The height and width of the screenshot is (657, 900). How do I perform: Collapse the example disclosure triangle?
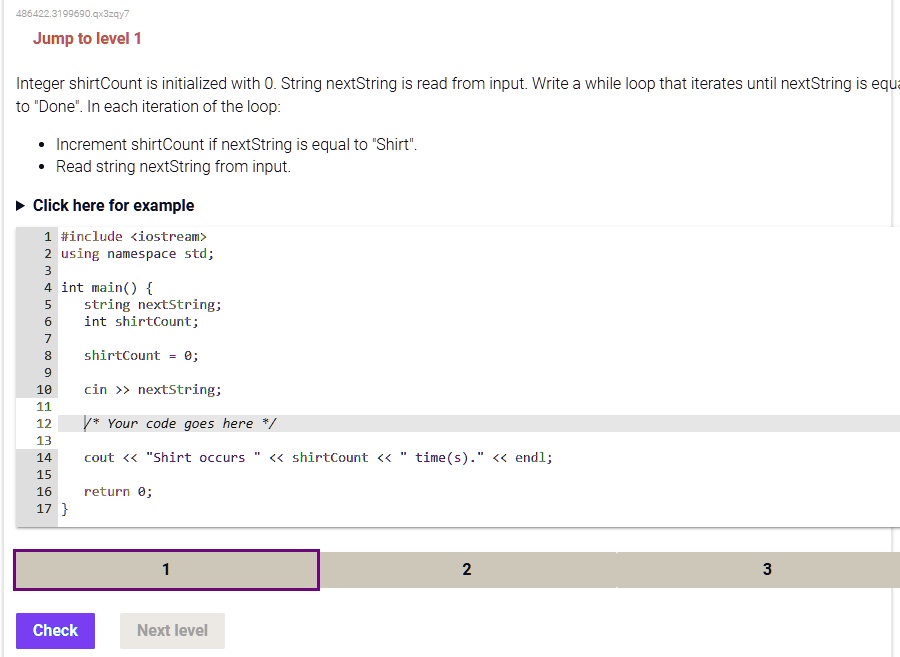click(20, 205)
